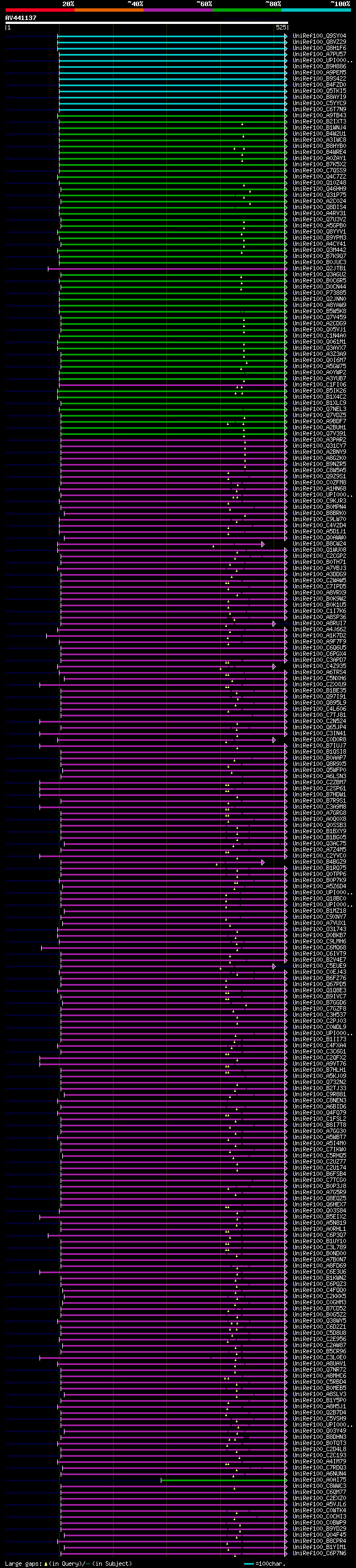Screen dimensions: 356x1568
Task: Select the UniRef100_C6QM77 entry
Action: coord(319,1492)
